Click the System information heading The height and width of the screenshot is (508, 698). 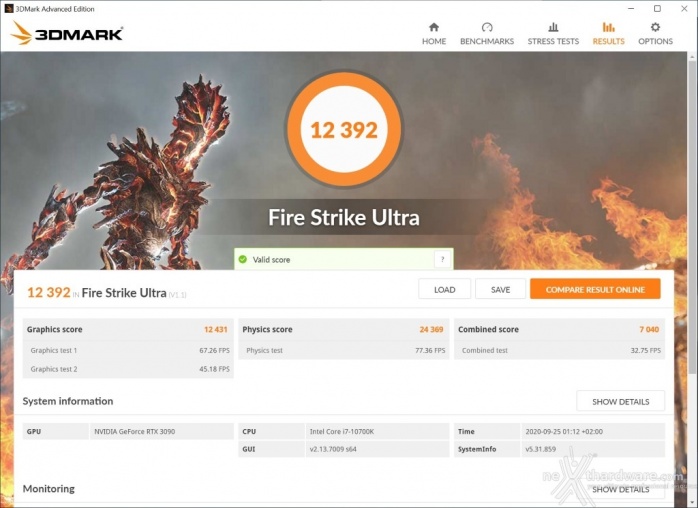pos(68,401)
